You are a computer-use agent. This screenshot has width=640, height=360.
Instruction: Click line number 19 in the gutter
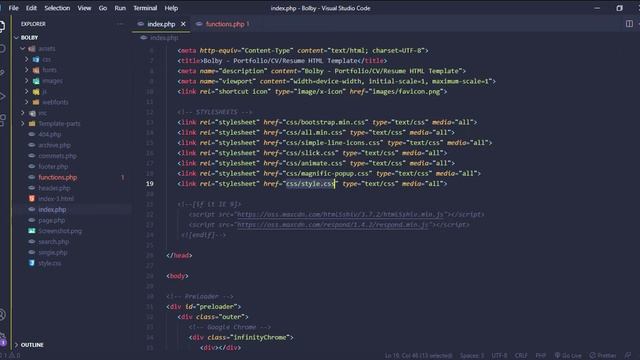150,184
